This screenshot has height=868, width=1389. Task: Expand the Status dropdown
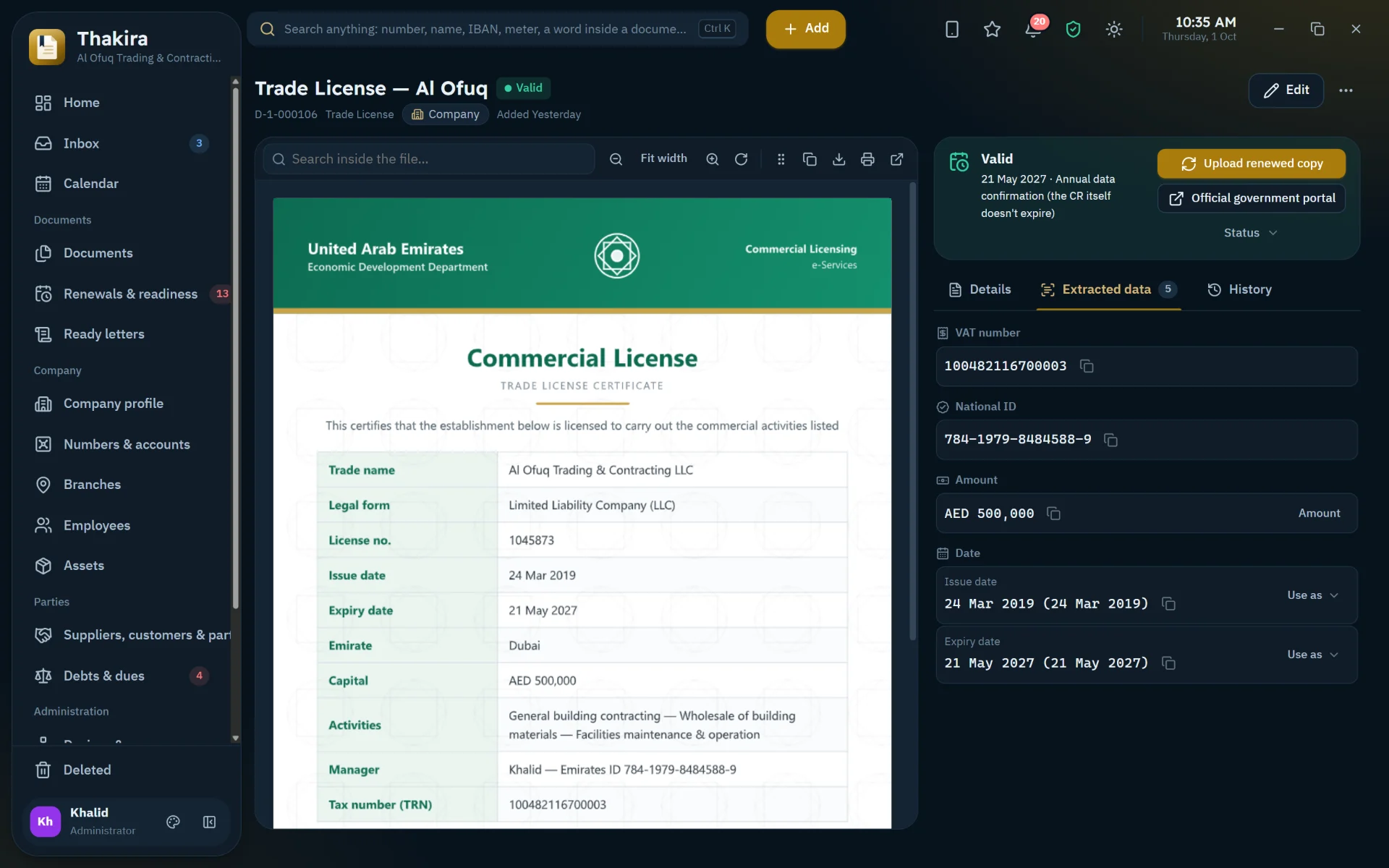click(1251, 233)
